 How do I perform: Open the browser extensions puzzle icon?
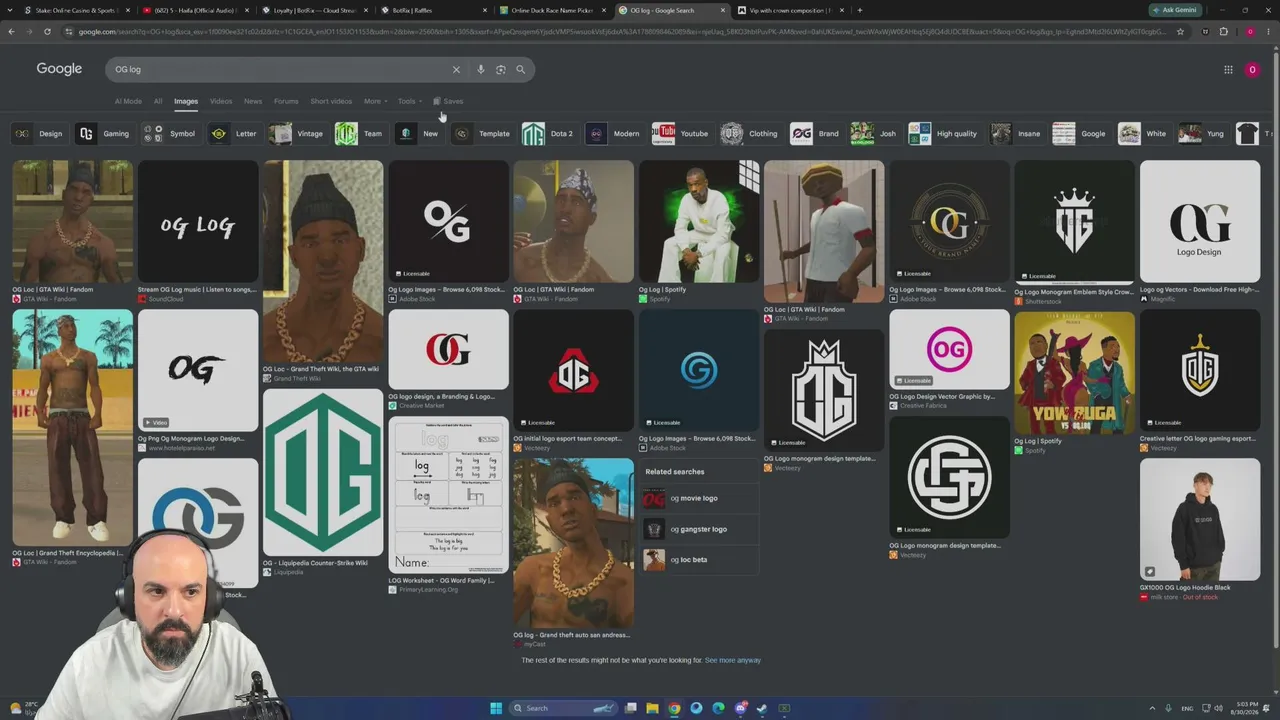[x=1223, y=32]
